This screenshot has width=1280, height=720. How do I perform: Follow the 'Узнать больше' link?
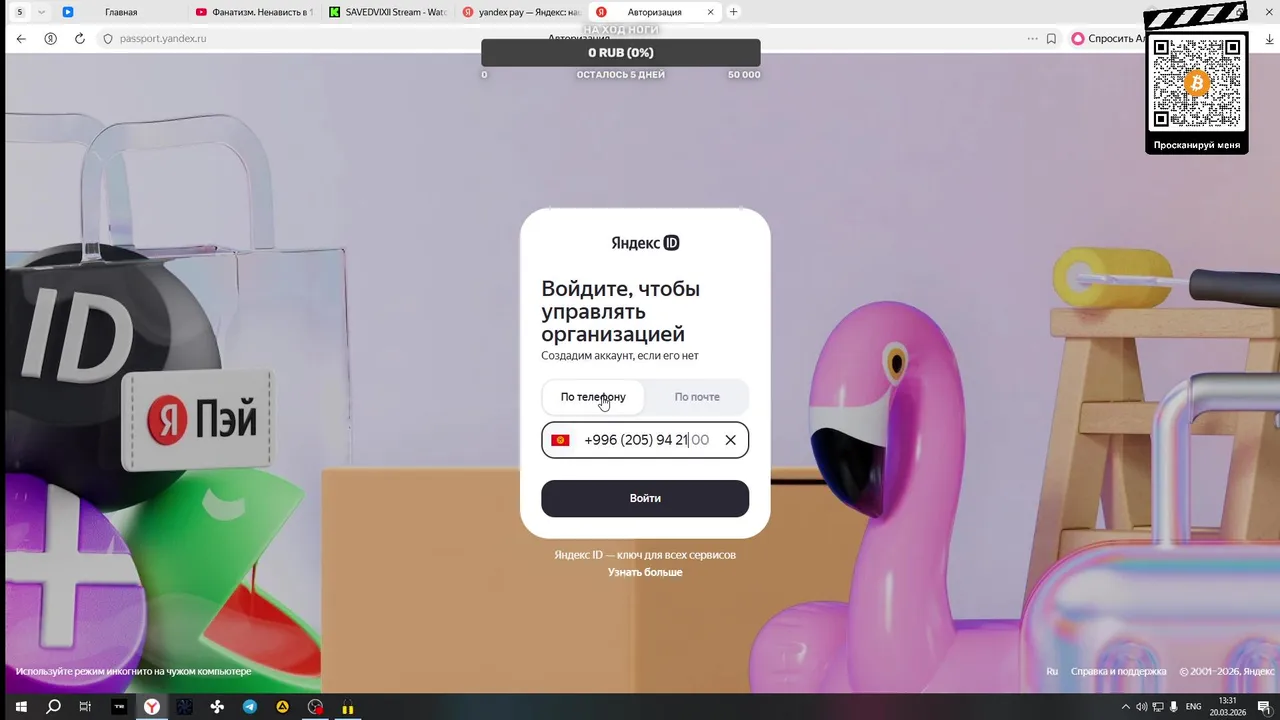click(645, 572)
